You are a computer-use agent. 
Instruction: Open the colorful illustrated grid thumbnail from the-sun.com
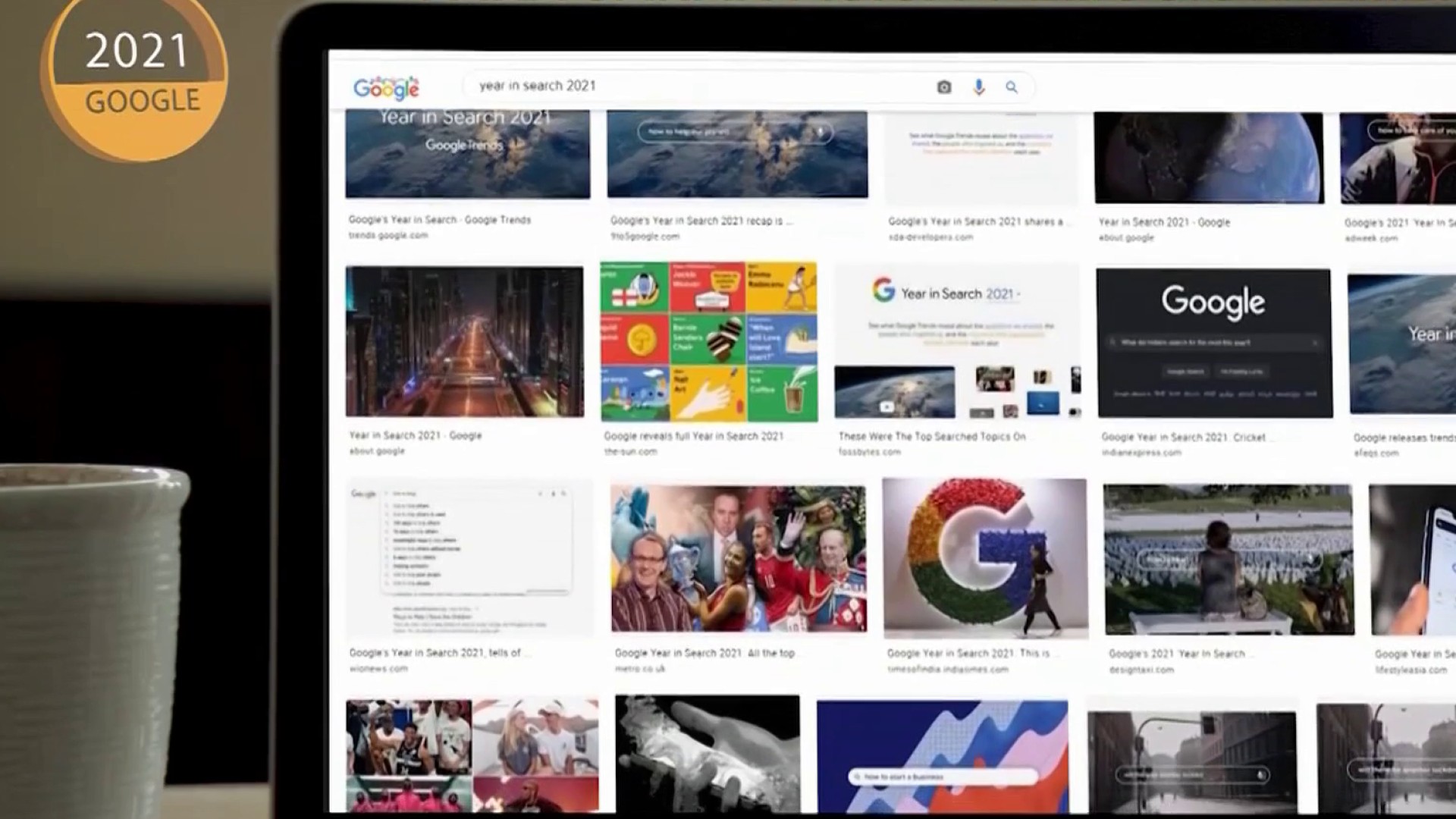(709, 342)
